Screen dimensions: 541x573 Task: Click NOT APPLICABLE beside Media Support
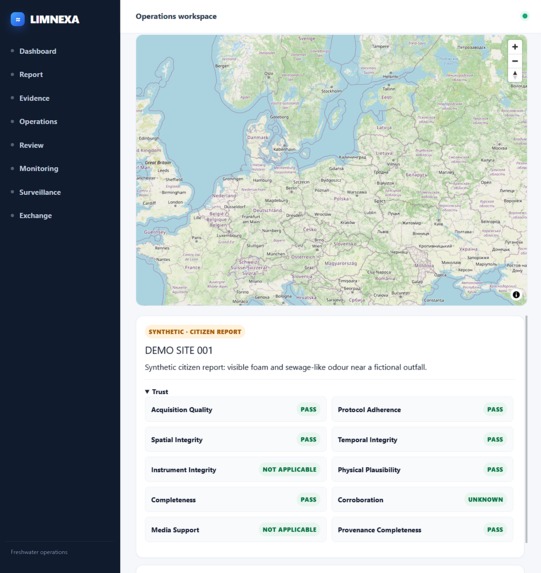click(x=290, y=530)
